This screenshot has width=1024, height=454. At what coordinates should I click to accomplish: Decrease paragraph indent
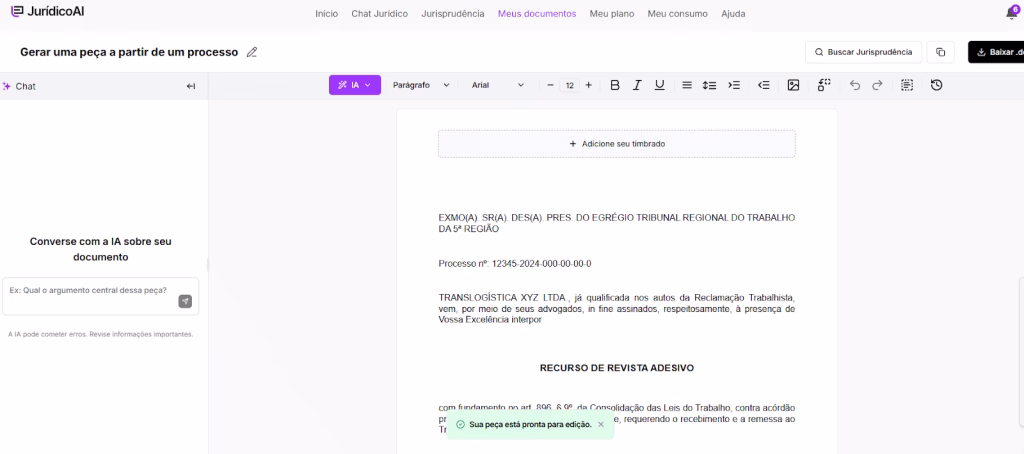[x=763, y=85]
